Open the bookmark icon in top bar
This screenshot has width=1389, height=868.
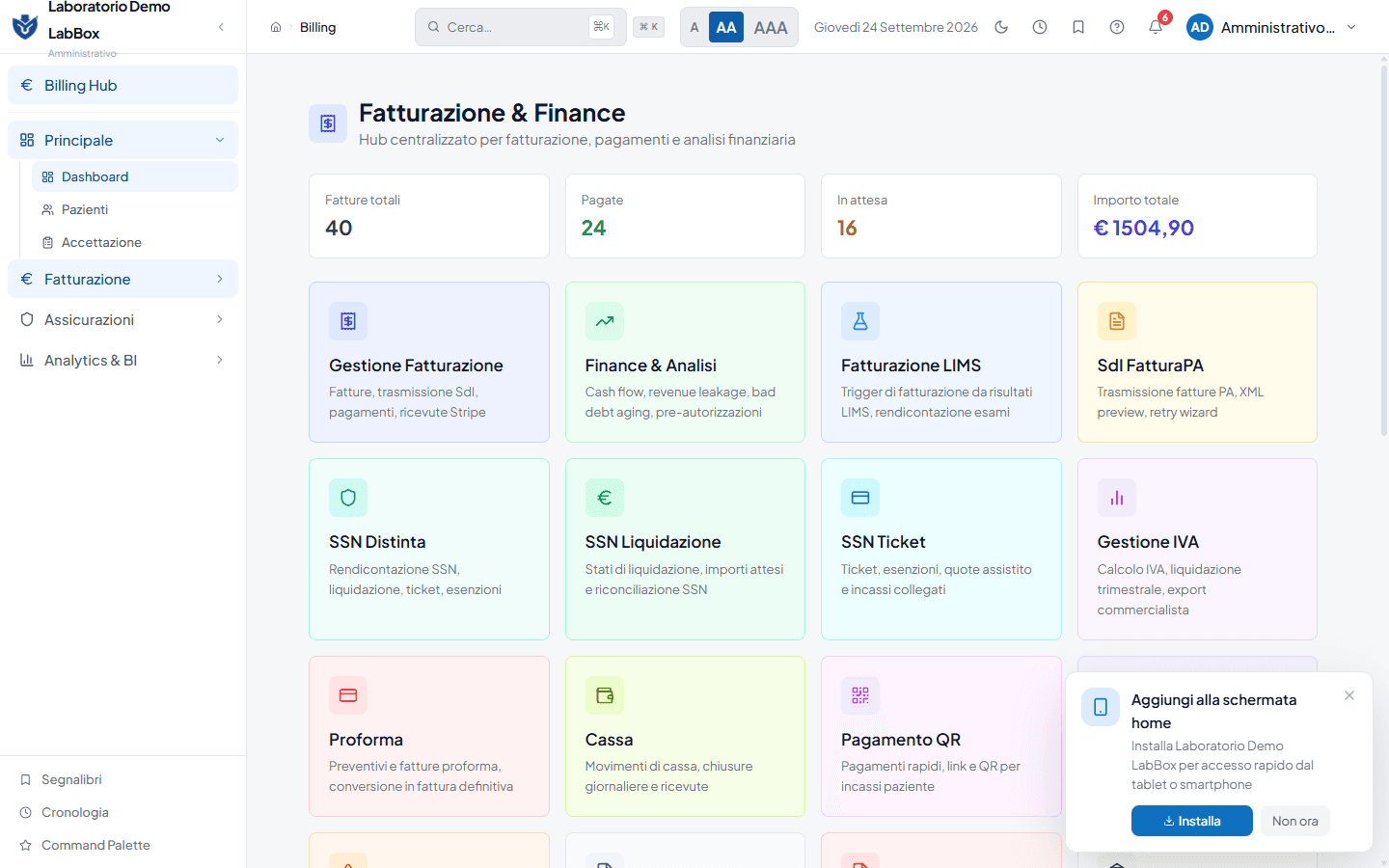(x=1078, y=27)
